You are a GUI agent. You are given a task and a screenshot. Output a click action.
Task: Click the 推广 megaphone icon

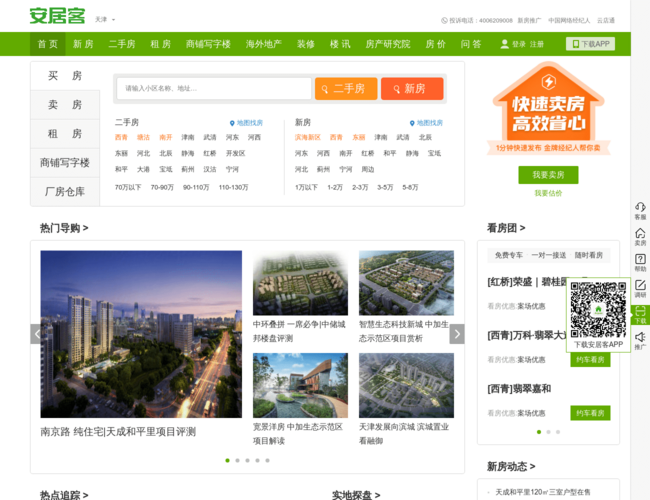click(640, 339)
